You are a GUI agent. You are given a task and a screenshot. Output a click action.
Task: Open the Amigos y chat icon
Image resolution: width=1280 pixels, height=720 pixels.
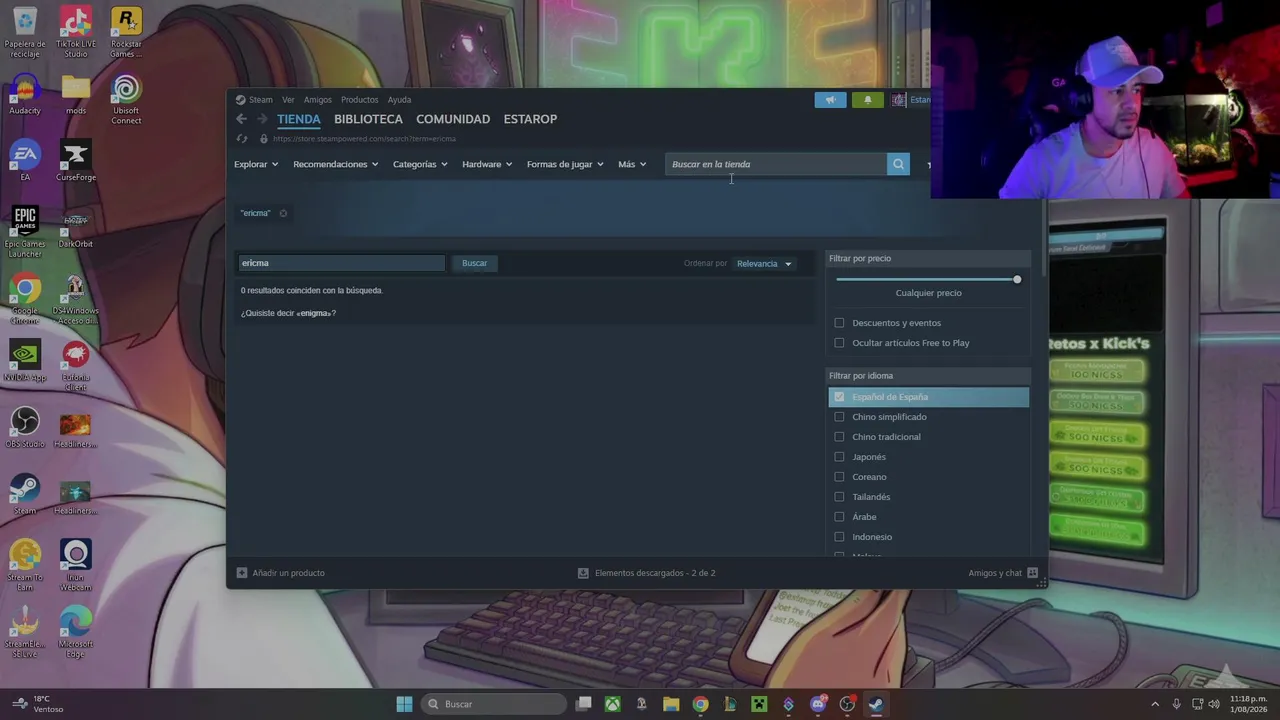[x=1032, y=573]
